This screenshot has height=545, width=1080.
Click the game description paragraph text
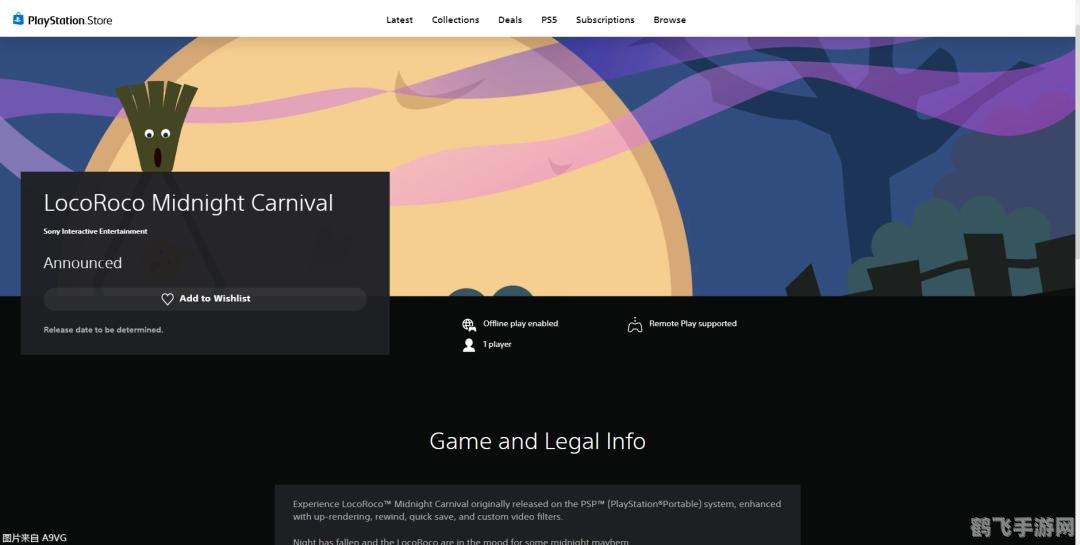point(537,510)
